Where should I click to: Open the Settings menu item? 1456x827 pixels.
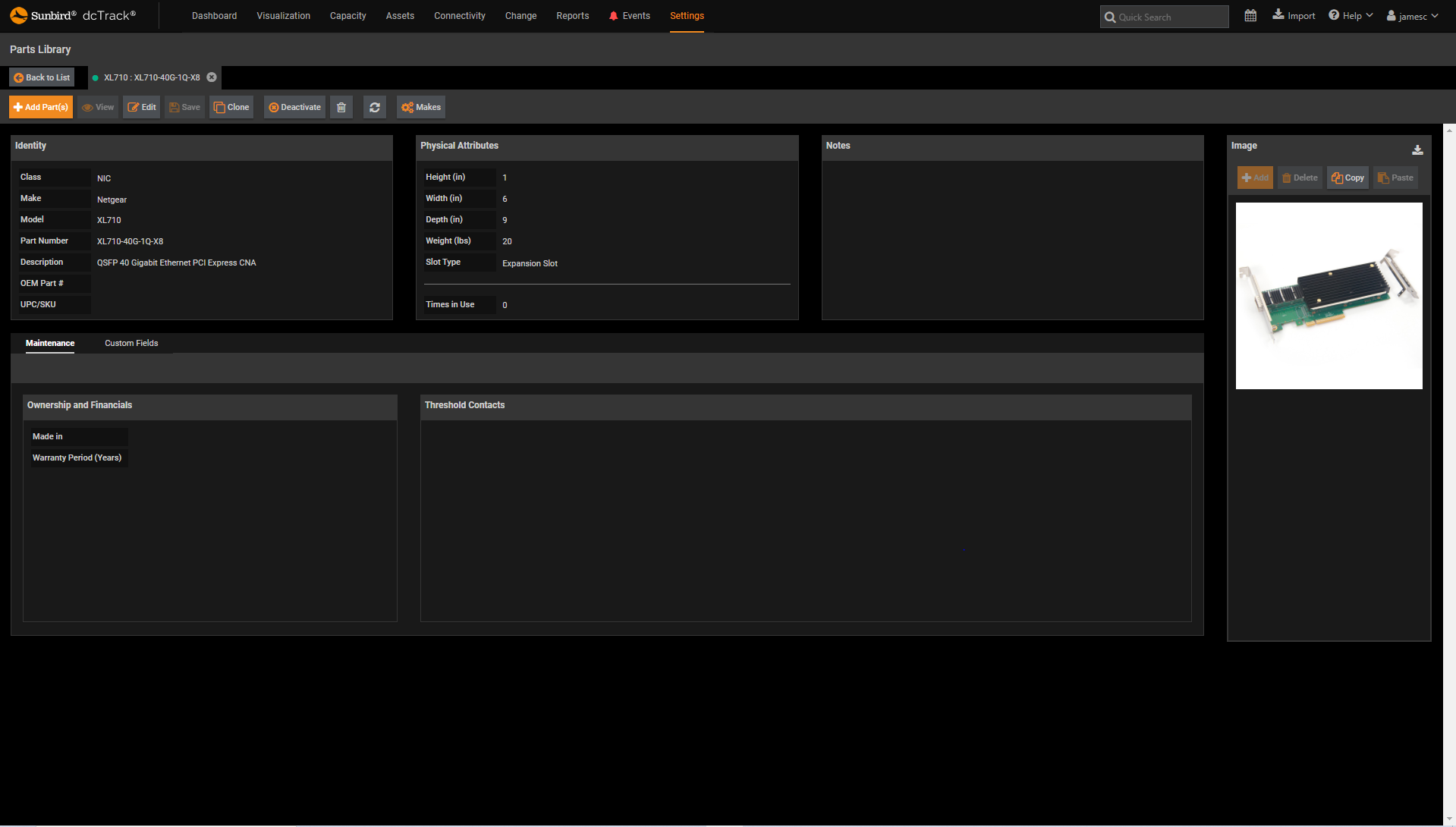(686, 15)
